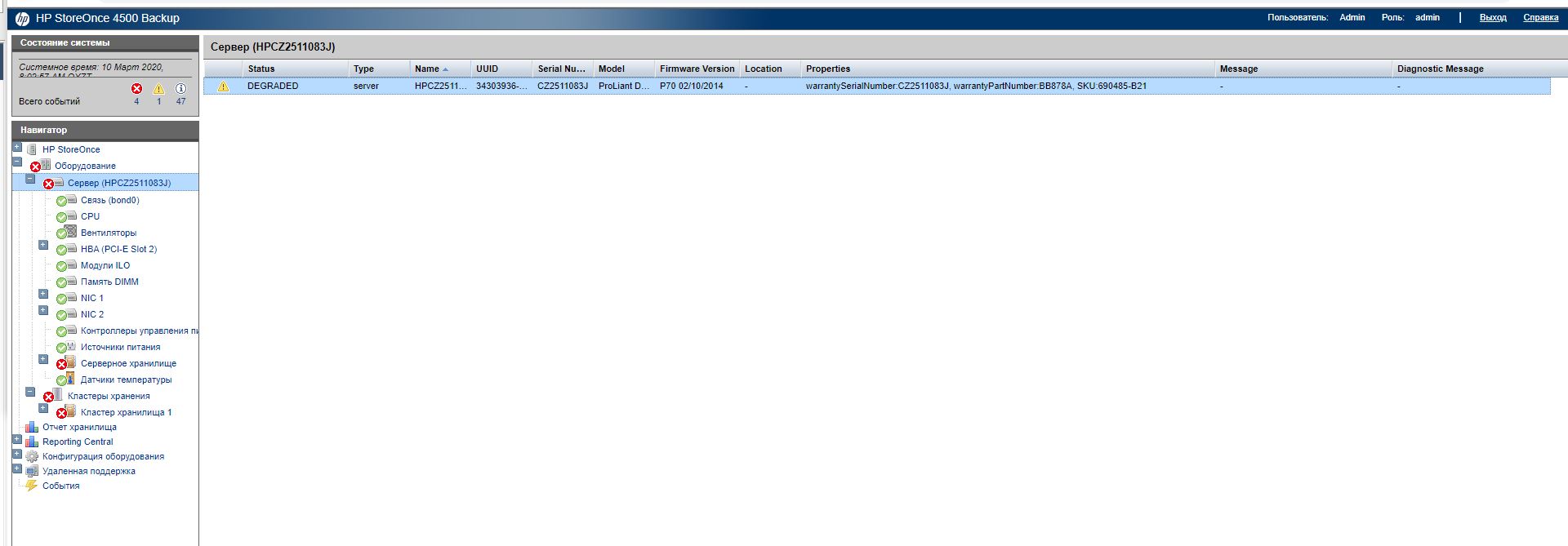Click the informational events icon
1568x546 pixels.
point(180,88)
